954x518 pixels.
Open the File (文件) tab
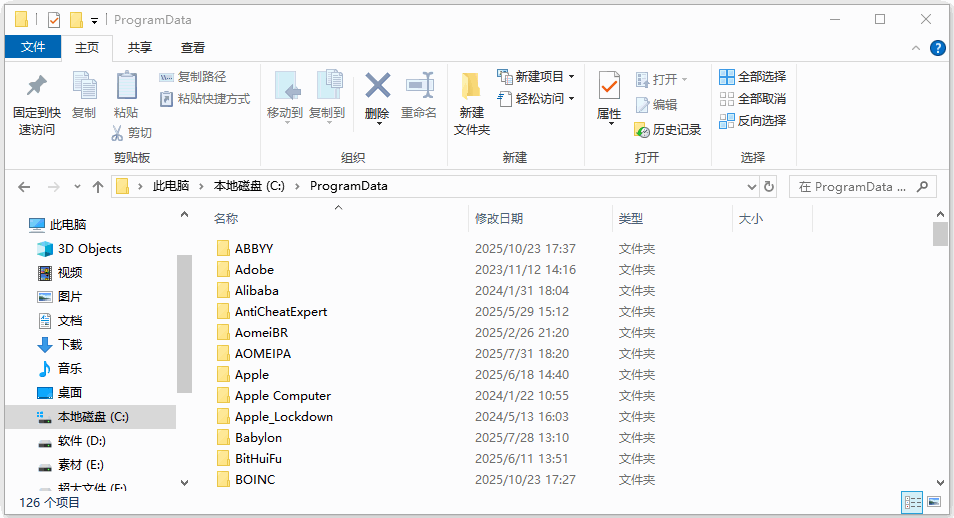point(33,47)
